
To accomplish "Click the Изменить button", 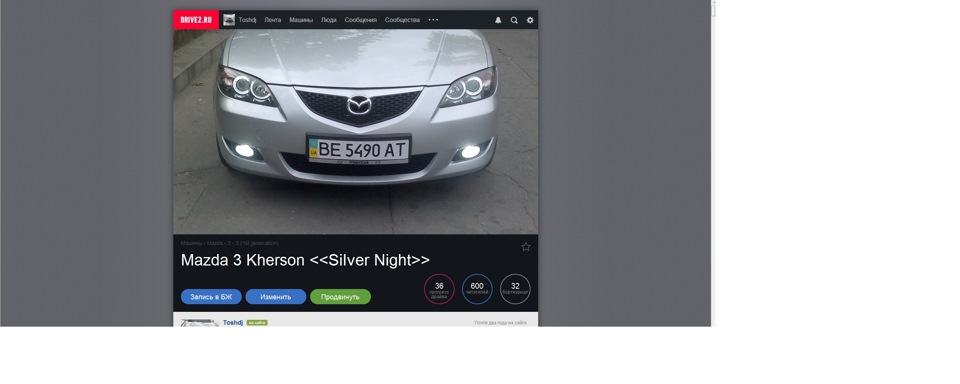I will pos(276,297).
